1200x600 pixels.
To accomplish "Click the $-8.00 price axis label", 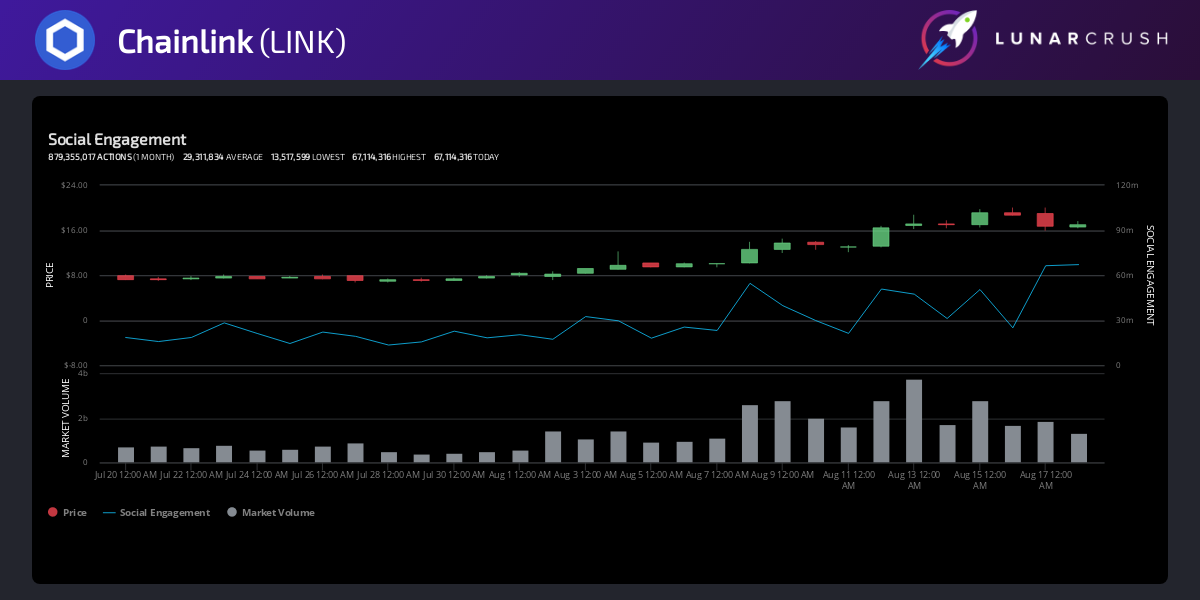I will coord(76,365).
